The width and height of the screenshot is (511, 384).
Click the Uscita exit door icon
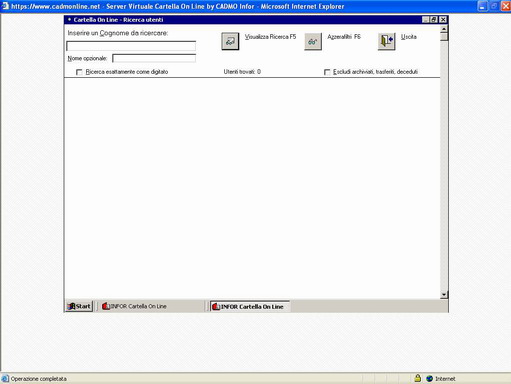pyautogui.click(x=386, y=41)
